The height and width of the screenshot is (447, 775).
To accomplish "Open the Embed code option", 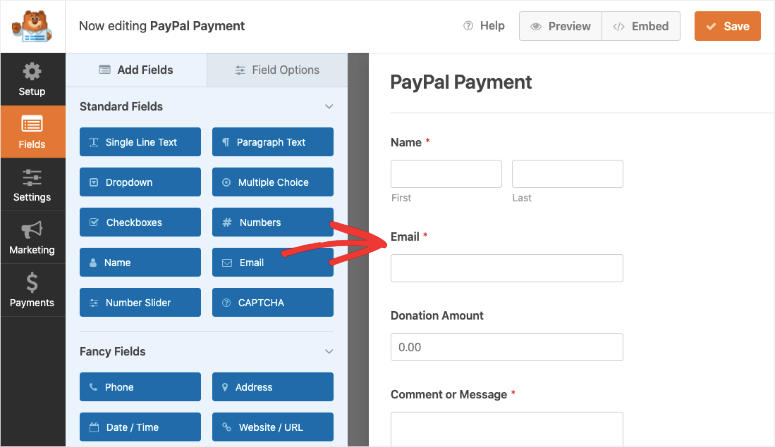I will click(641, 26).
